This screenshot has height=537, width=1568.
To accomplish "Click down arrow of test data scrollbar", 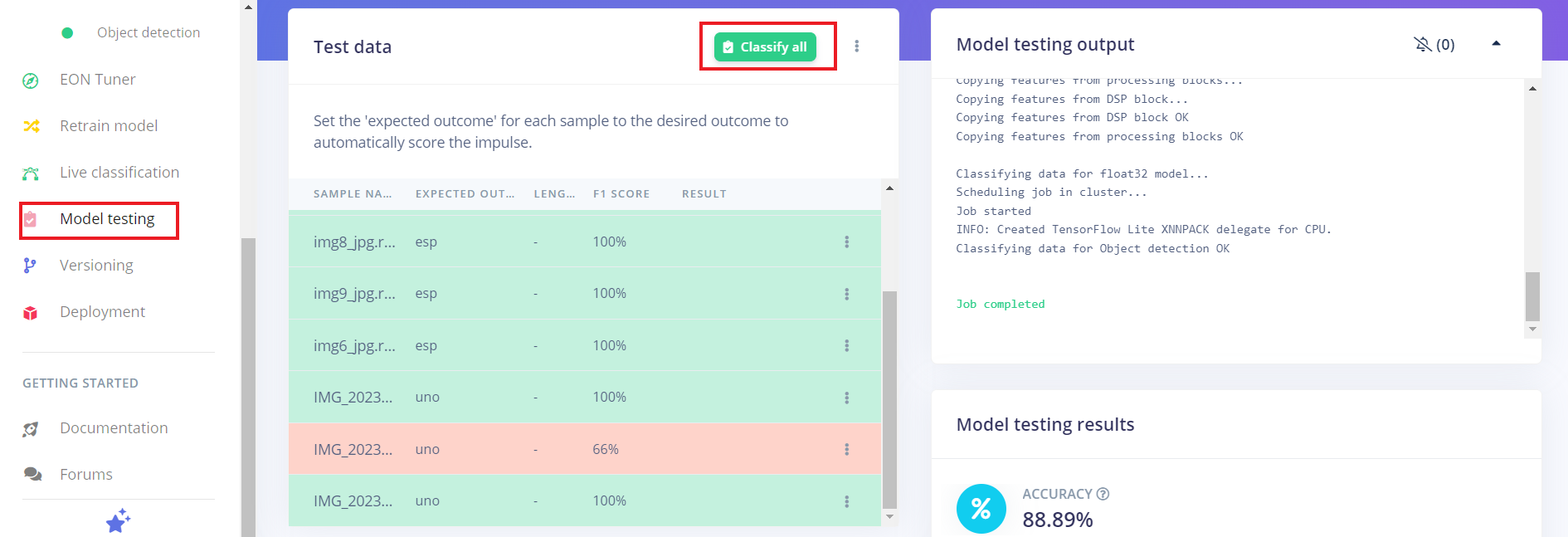I will 889,517.
